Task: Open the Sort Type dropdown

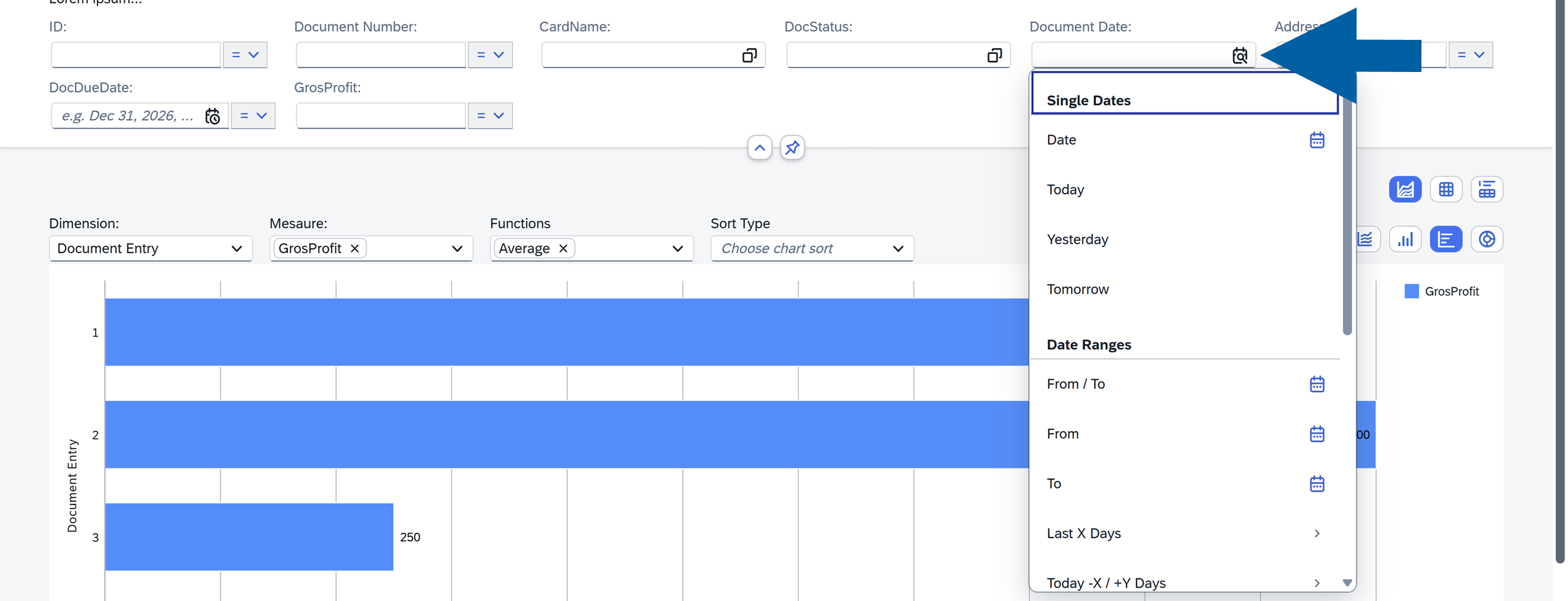Action: click(897, 248)
